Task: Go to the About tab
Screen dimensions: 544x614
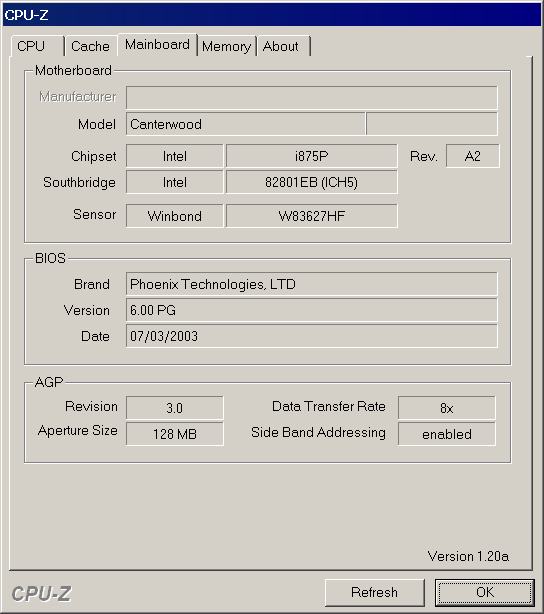Action: [x=283, y=46]
